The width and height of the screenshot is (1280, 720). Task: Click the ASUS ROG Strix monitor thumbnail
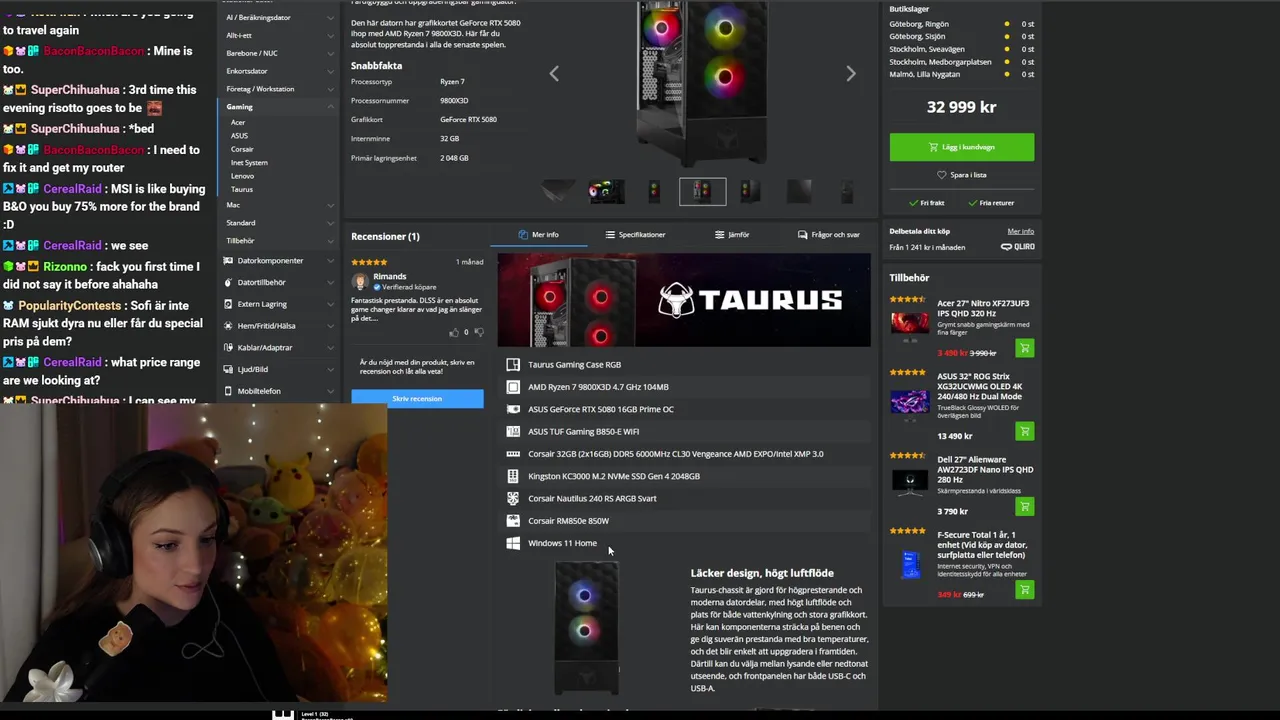pyautogui.click(x=910, y=402)
